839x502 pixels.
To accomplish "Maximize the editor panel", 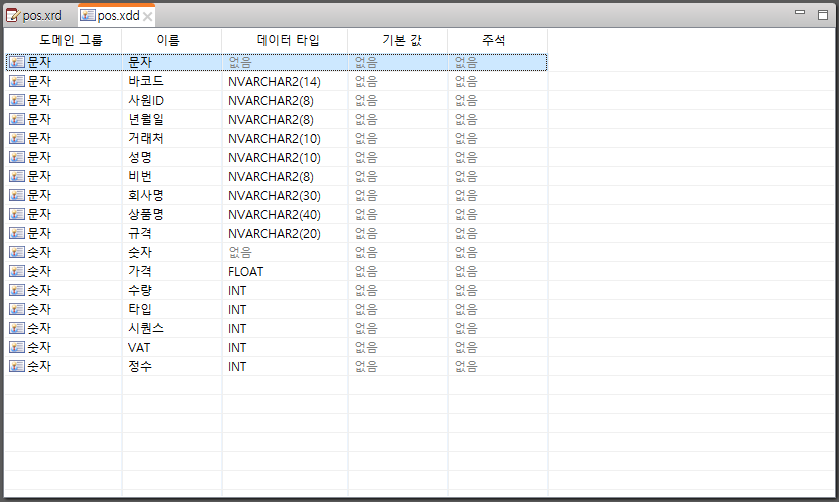I will [823, 14].
